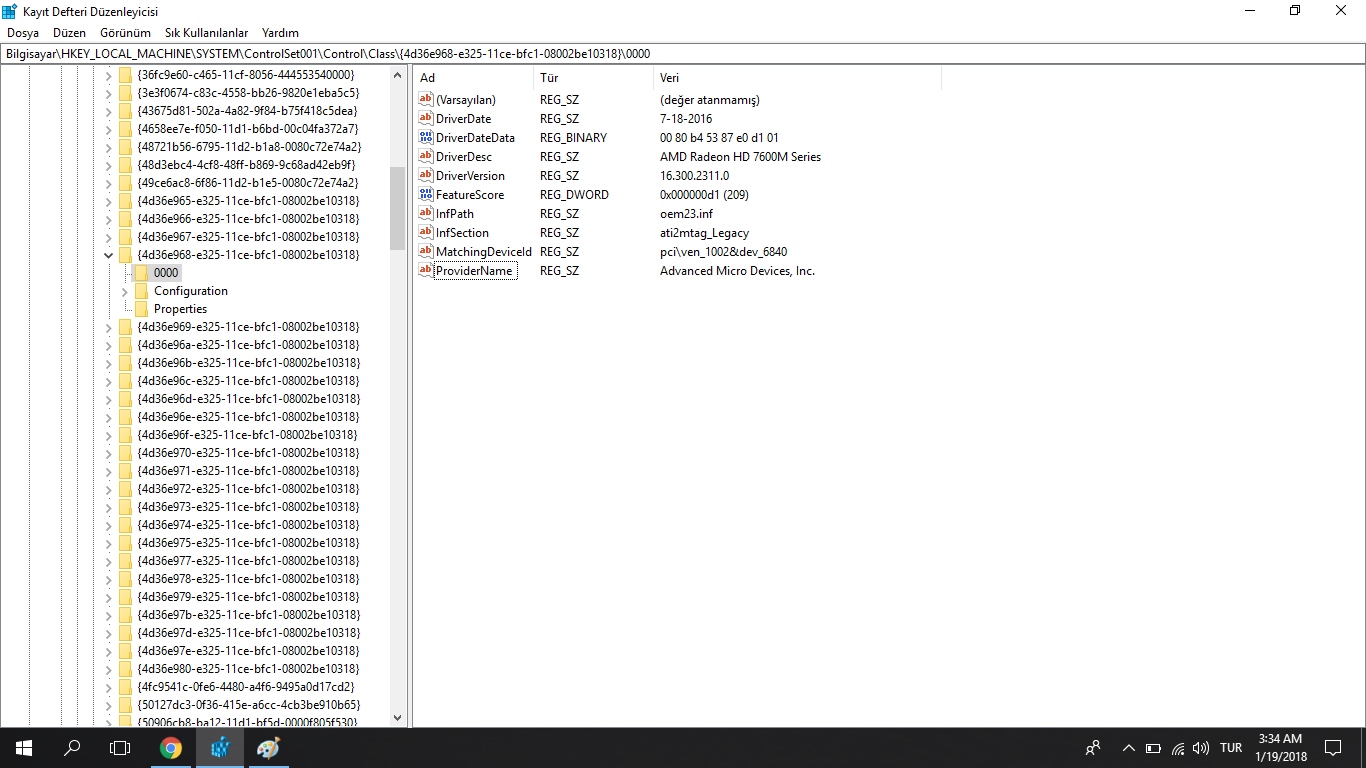Click folder icon of {4d36e968-e325-11ce-bfc1-08002be10318}
1366x768 pixels.
[x=125, y=255]
